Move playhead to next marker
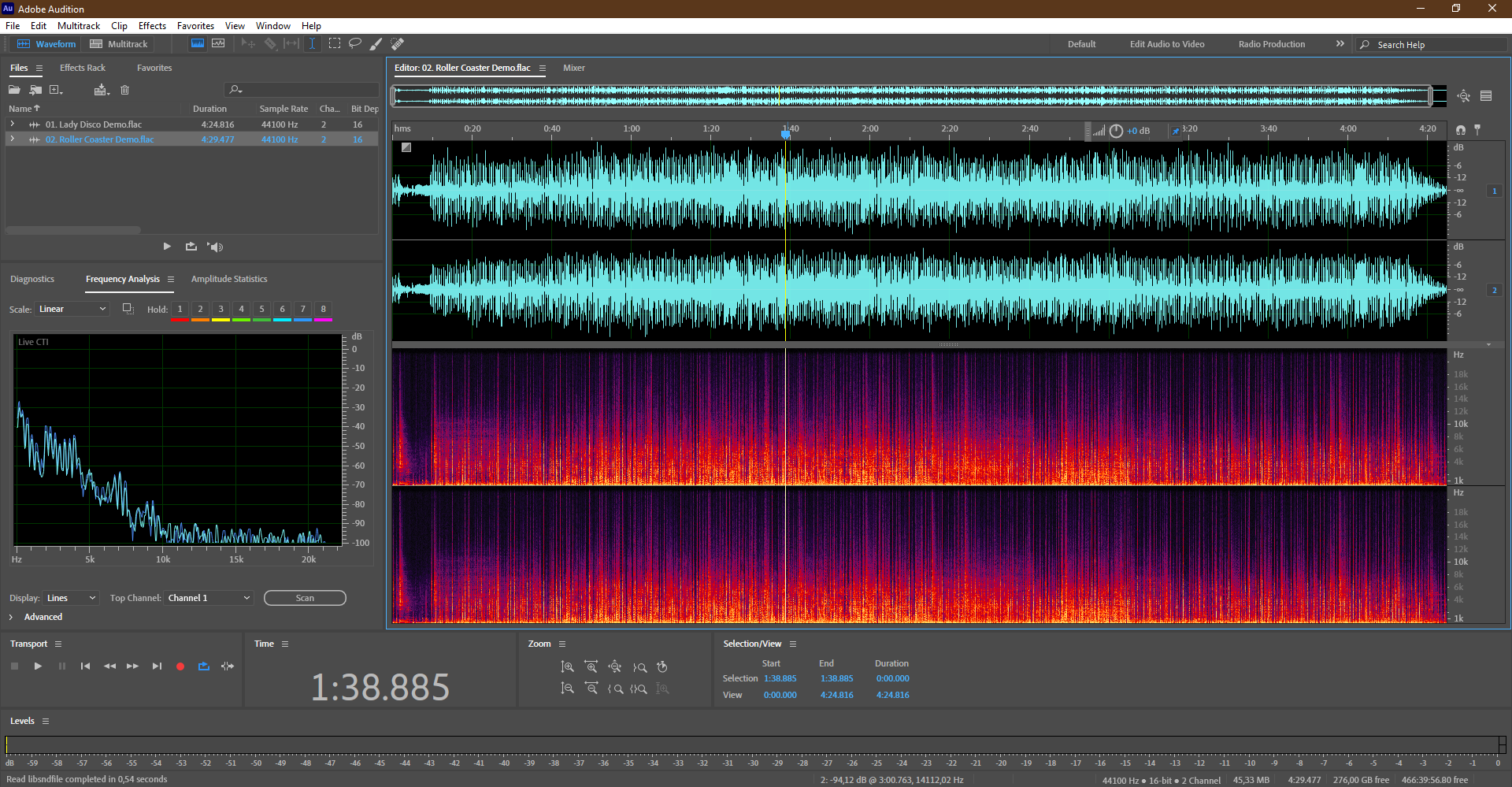 (157, 666)
